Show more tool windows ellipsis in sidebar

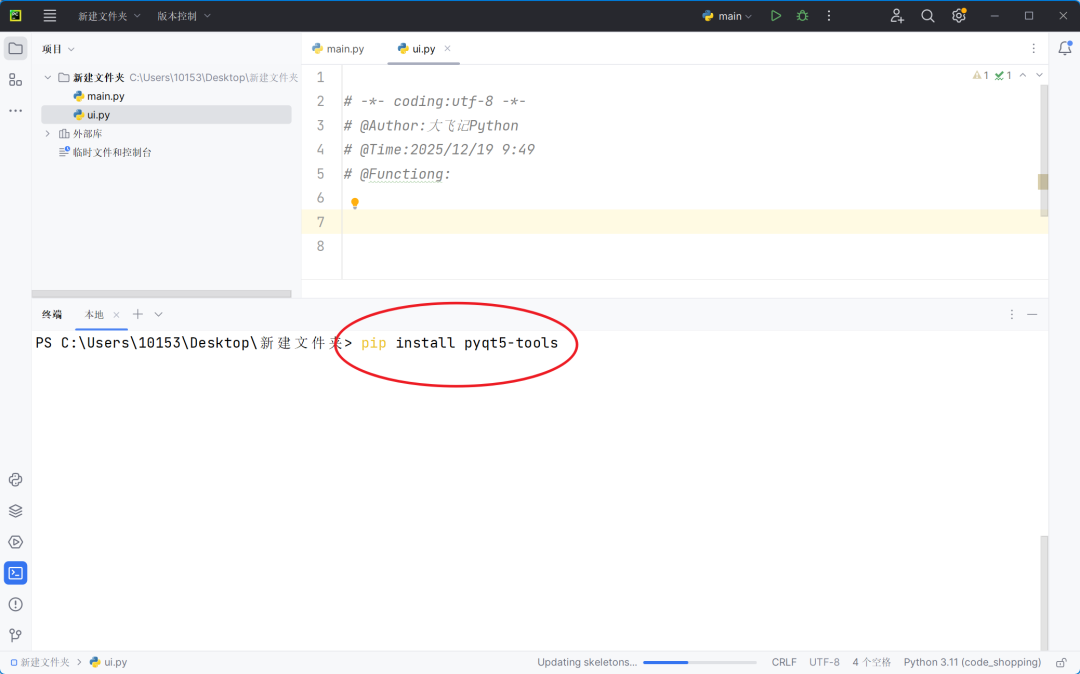point(15,110)
